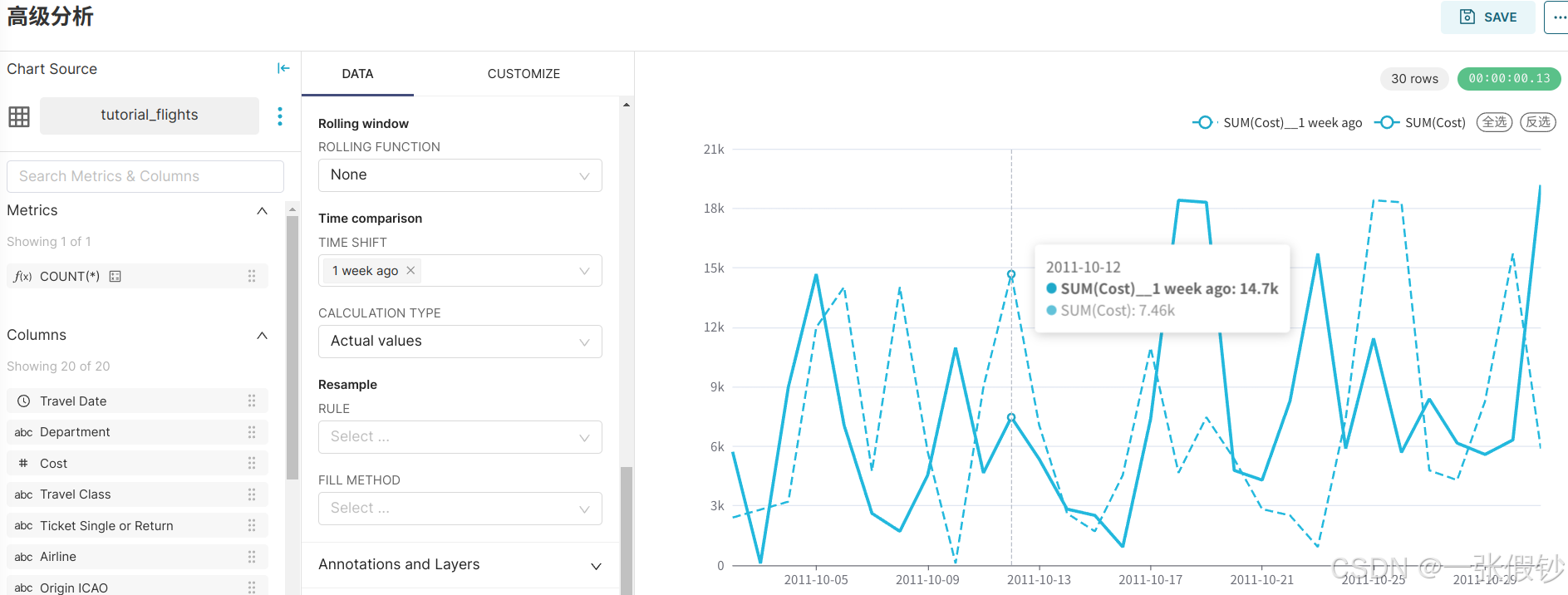Screen dimensions: 1568x595
Task: Open the Rolling Function dropdown
Action: pyautogui.click(x=460, y=175)
